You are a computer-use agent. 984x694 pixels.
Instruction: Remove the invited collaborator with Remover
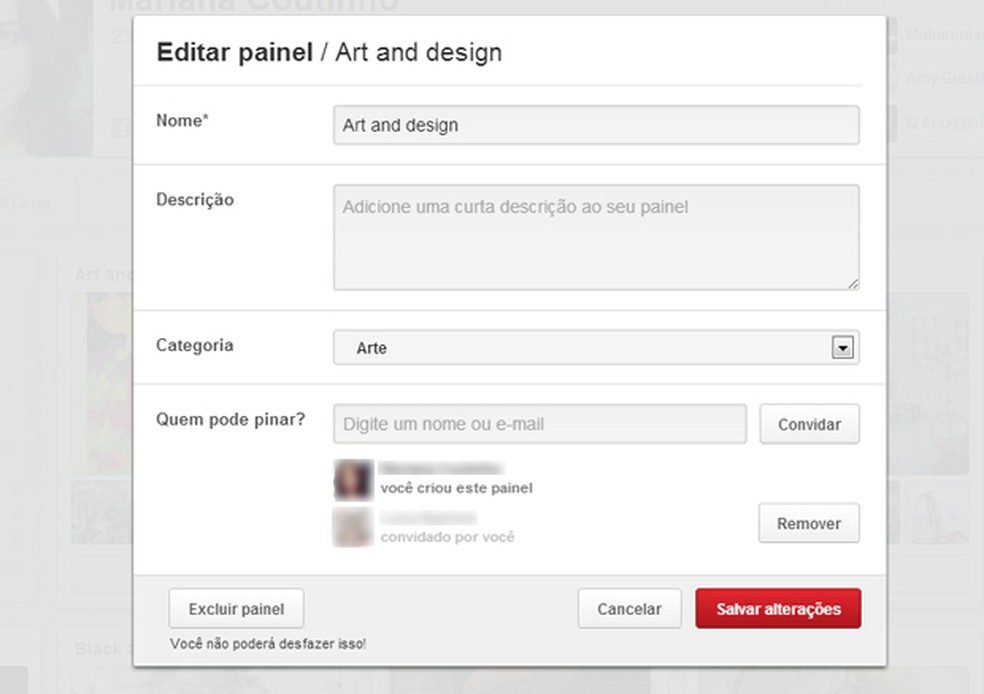[x=808, y=523]
